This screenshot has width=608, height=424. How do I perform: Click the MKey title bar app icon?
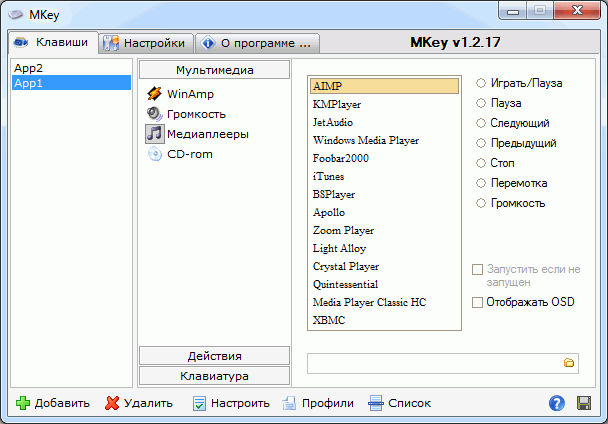coord(16,15)
